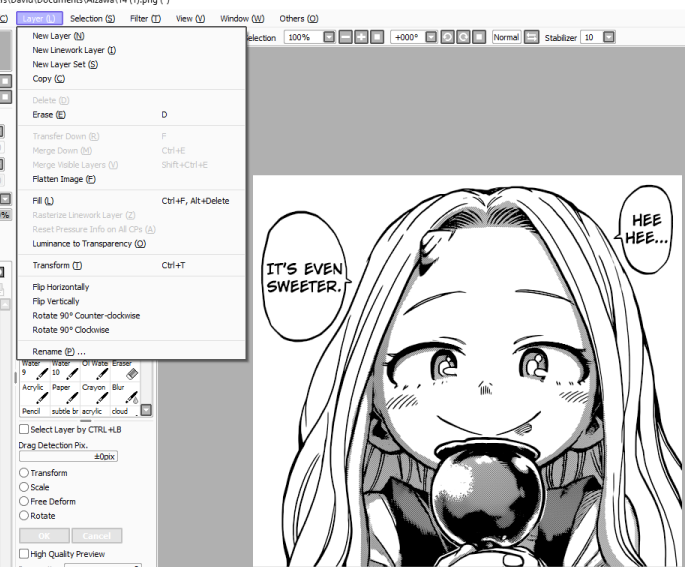Open the zoom percentage dropdown
The width and height of the screenshot is (685, 567).
[329, 37]
